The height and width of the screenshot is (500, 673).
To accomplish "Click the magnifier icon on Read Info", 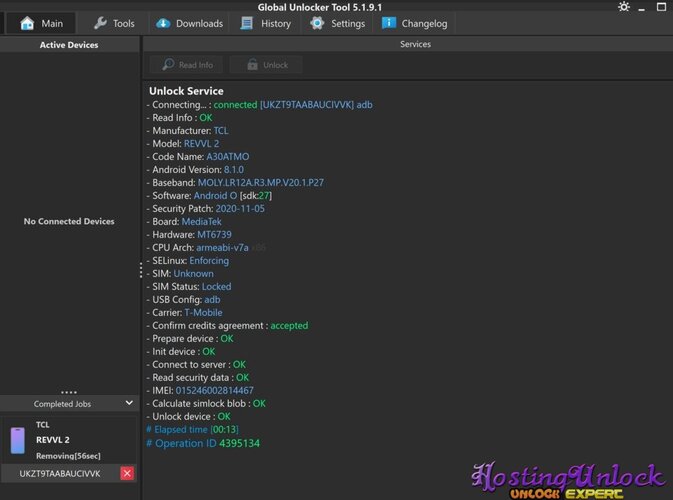I will point(168,64).
